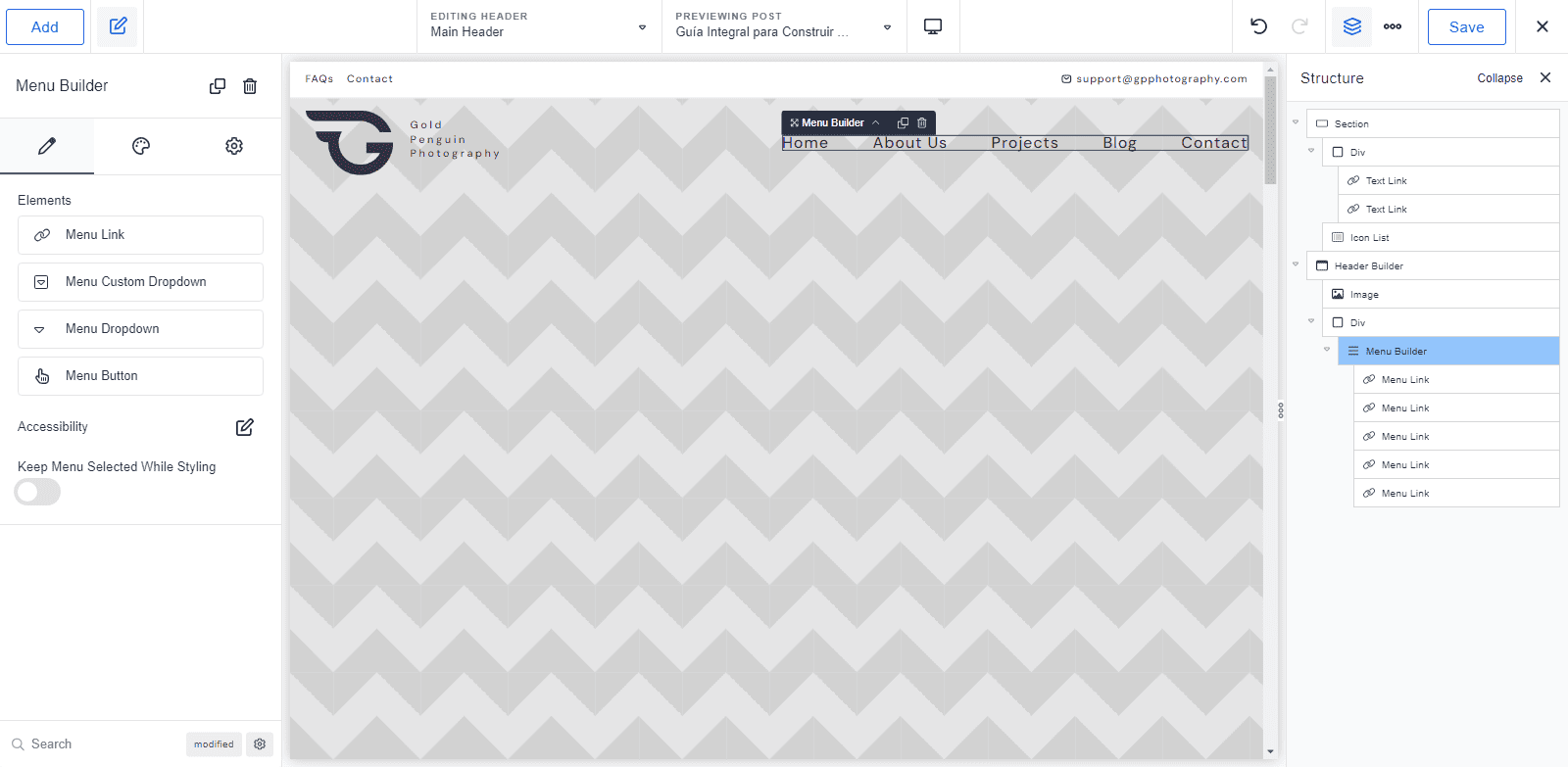This screenshot has height=767, width=1568.
Task: Open the three-dots more options menu
Action: (1392, 26)
